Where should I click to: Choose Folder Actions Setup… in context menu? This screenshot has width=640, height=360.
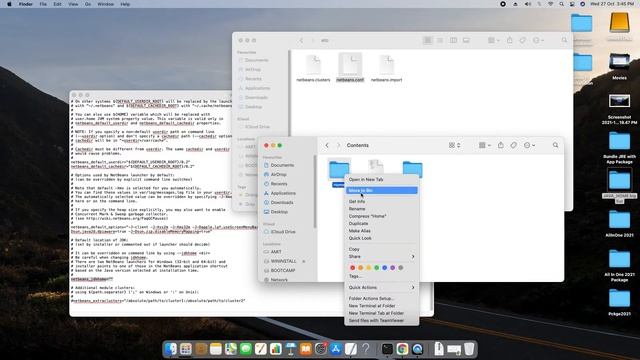coord(382,298)
